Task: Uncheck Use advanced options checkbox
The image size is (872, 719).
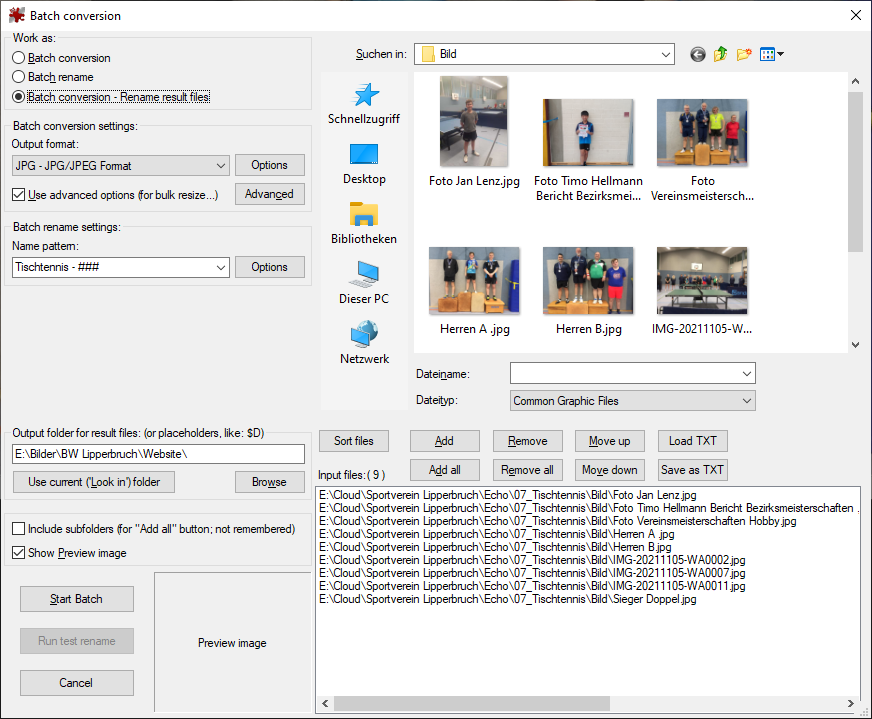Action: pyautogui.click(x=19, y=195)
